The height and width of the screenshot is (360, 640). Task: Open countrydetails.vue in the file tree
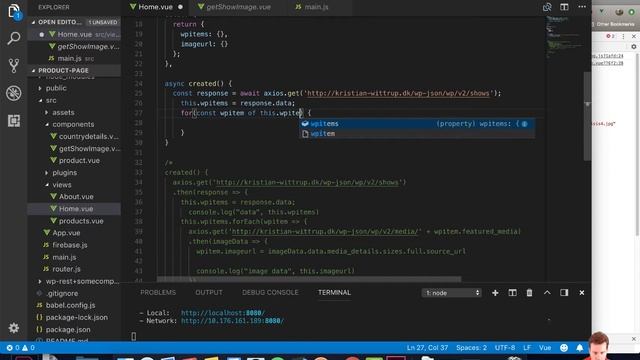point(88,136)
